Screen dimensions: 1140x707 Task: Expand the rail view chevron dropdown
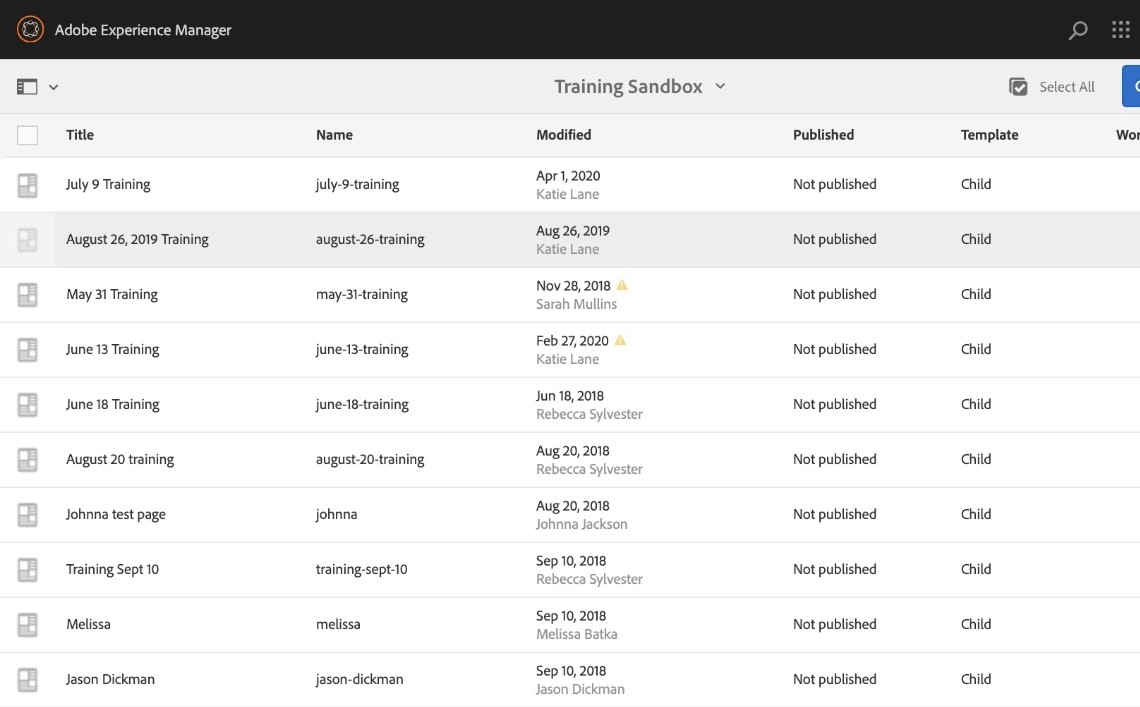54,87
